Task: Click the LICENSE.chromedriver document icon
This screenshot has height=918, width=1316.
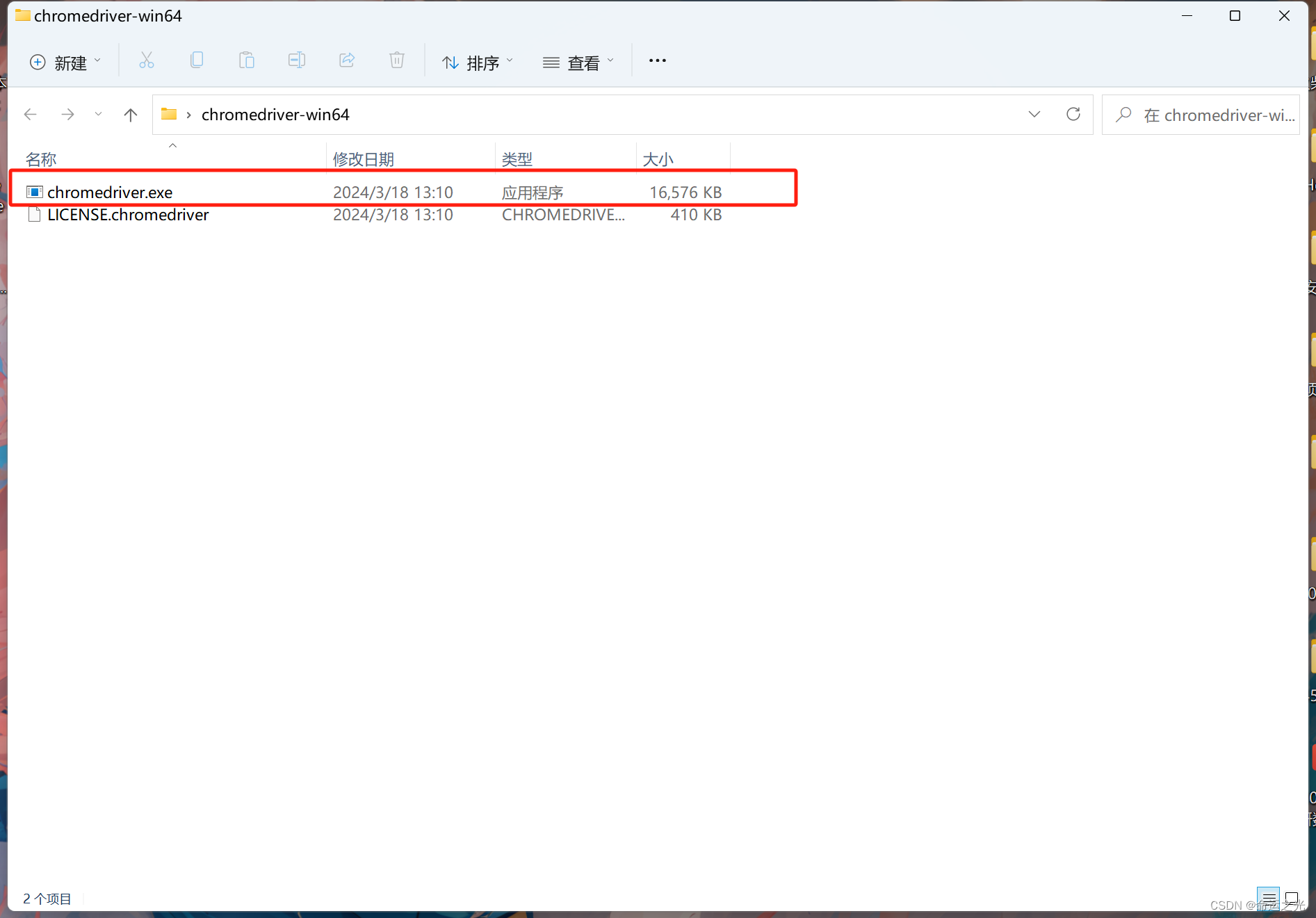Action: pos(35,214)
